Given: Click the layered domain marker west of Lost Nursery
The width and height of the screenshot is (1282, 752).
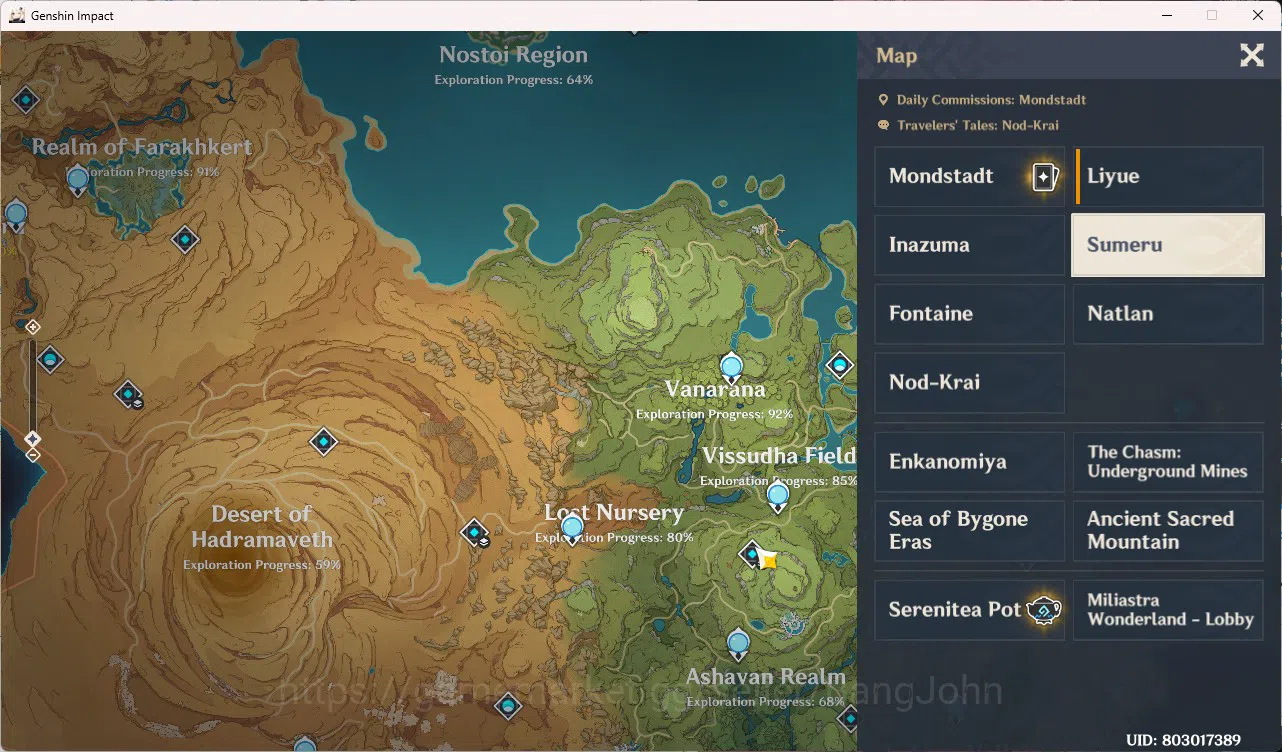Looking at the screenshot, I should point(475,533).
